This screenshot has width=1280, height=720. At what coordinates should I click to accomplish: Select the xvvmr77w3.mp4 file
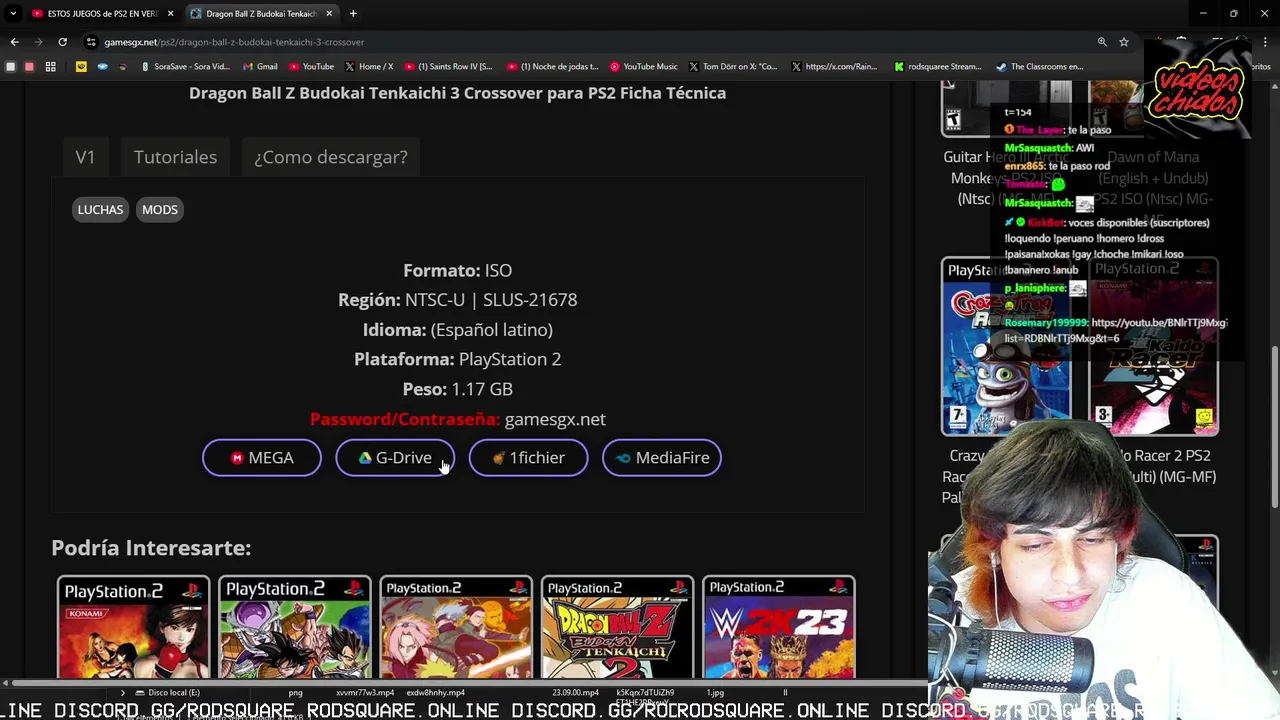click(x=364, y=692)
